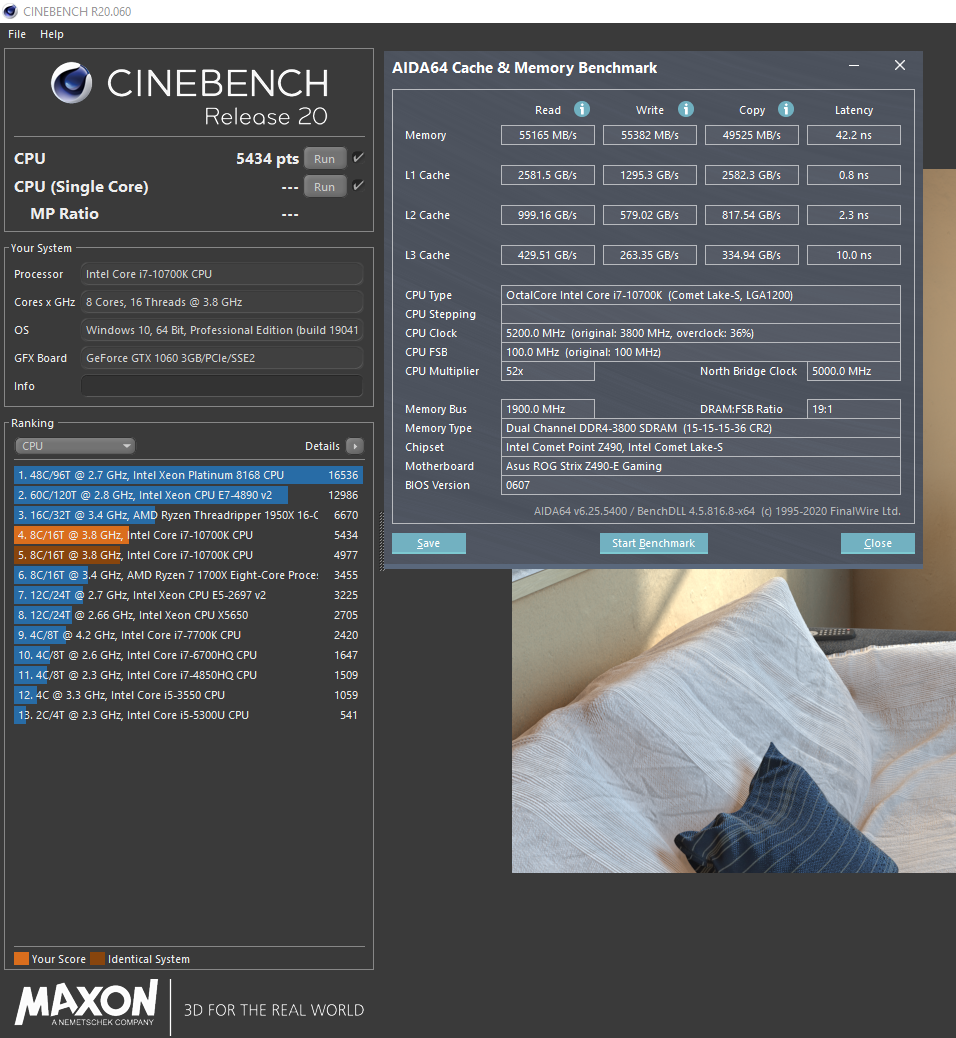Click Memory Read value 55165 MB/s
The width and height of the screenshot is (956, 1038).
coord(548,135)
